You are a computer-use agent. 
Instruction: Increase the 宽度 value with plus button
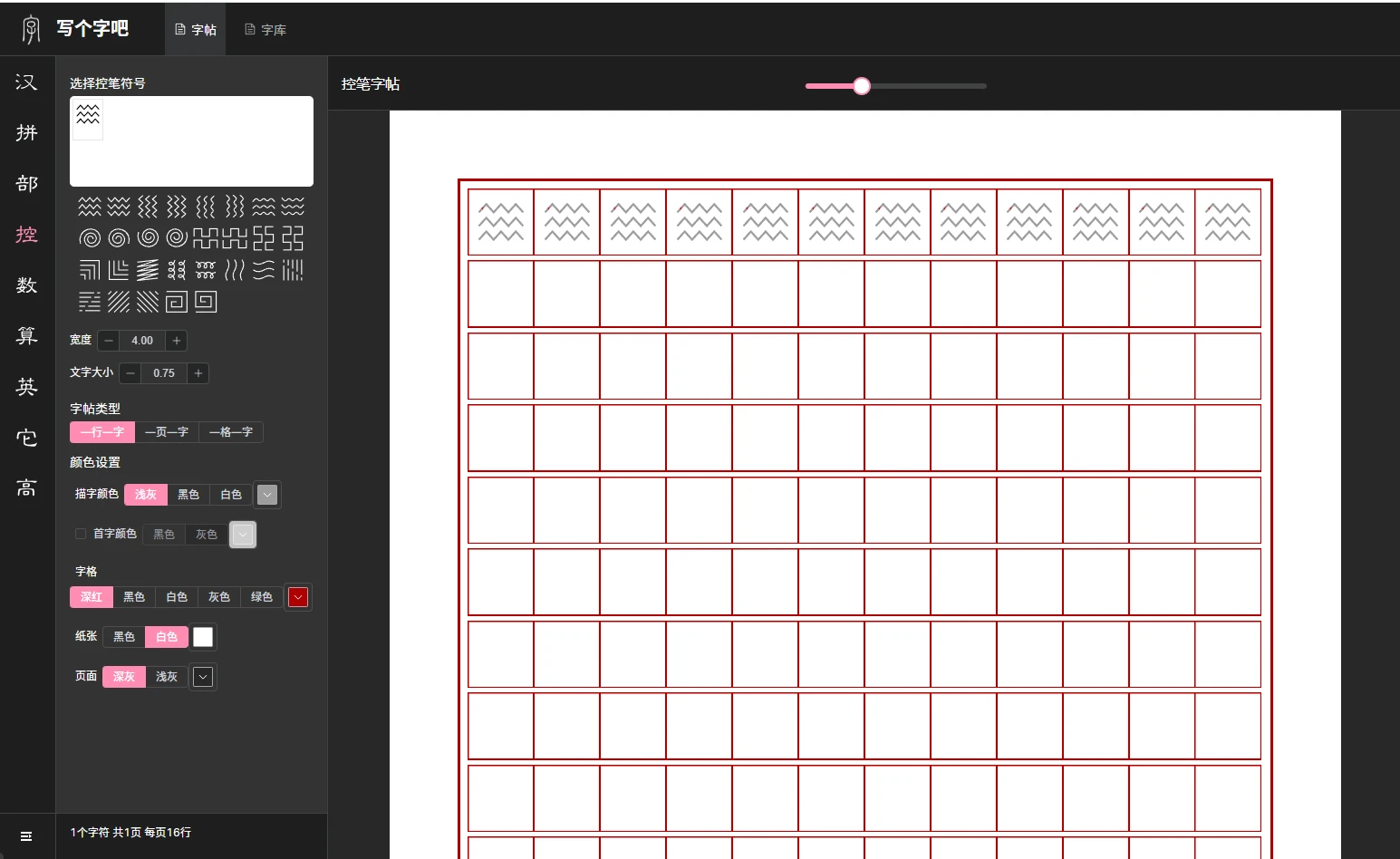pos(177,341)
